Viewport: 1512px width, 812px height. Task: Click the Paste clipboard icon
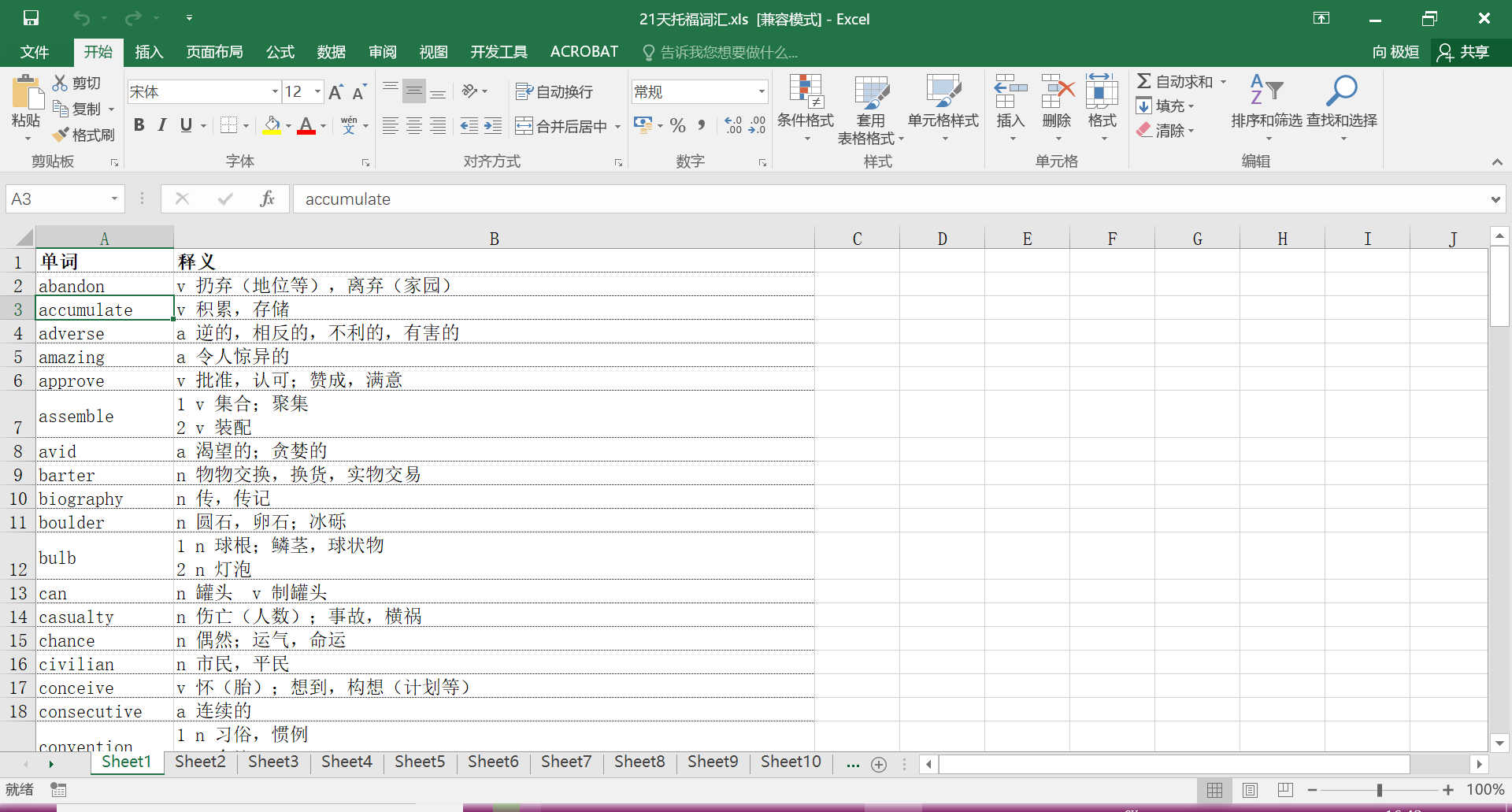click(x=27, y=92)
